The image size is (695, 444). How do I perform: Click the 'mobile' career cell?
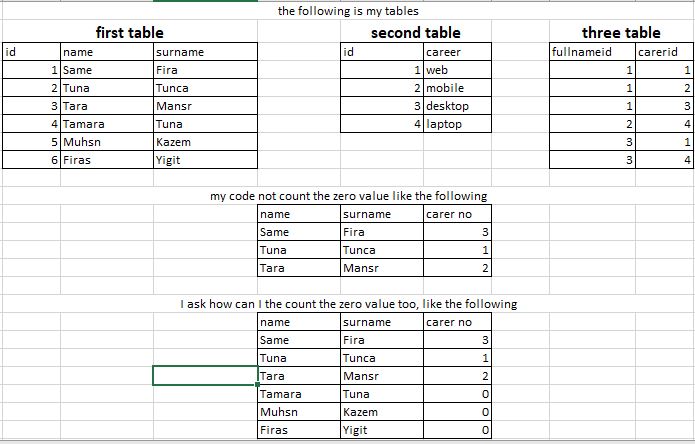(x=457, y=88)
